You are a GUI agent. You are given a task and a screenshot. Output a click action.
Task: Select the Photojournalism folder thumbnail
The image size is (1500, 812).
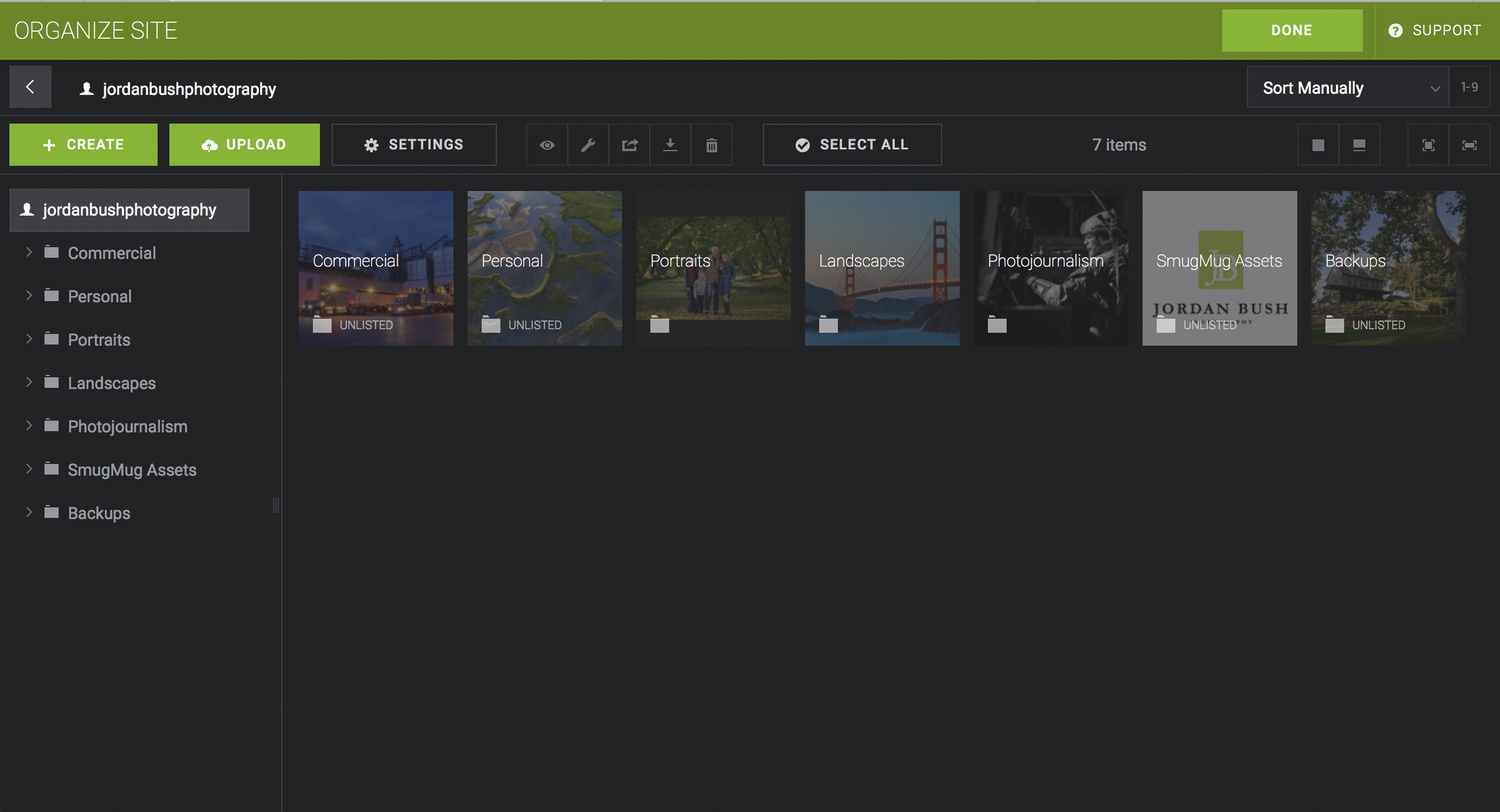(x=1051, y=268)
